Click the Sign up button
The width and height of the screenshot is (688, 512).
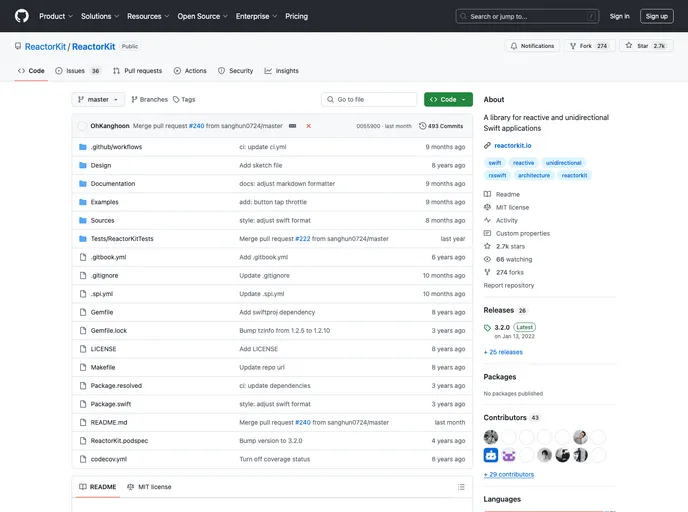pos(656,16)
